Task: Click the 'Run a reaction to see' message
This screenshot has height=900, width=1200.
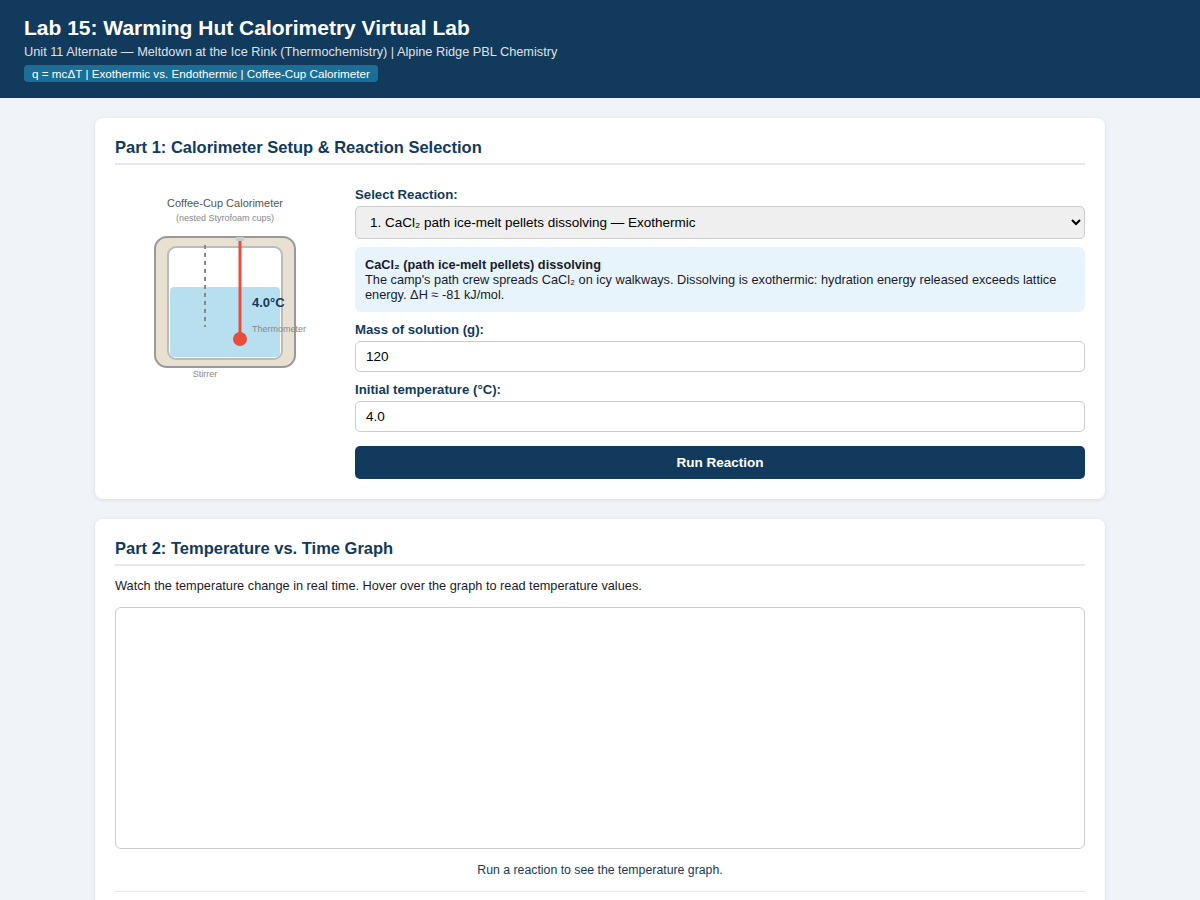Action: pos(600,870)
